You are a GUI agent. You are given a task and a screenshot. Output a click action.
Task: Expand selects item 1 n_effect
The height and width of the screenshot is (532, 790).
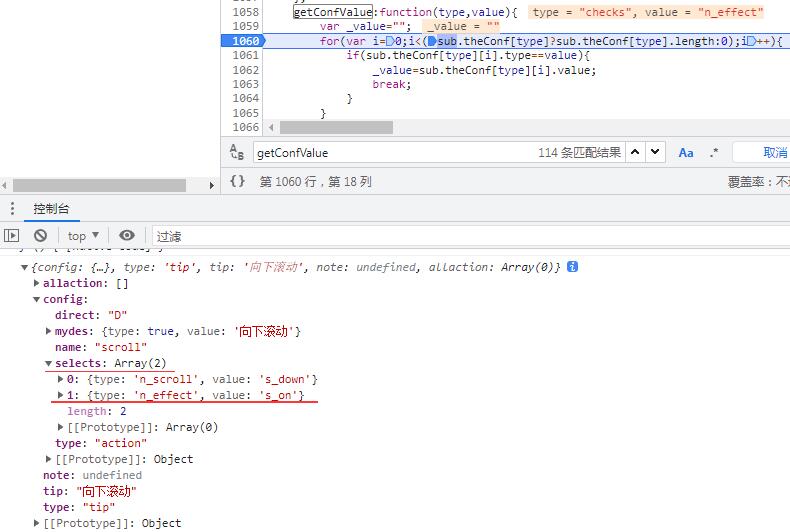click(x=60, y=395)
